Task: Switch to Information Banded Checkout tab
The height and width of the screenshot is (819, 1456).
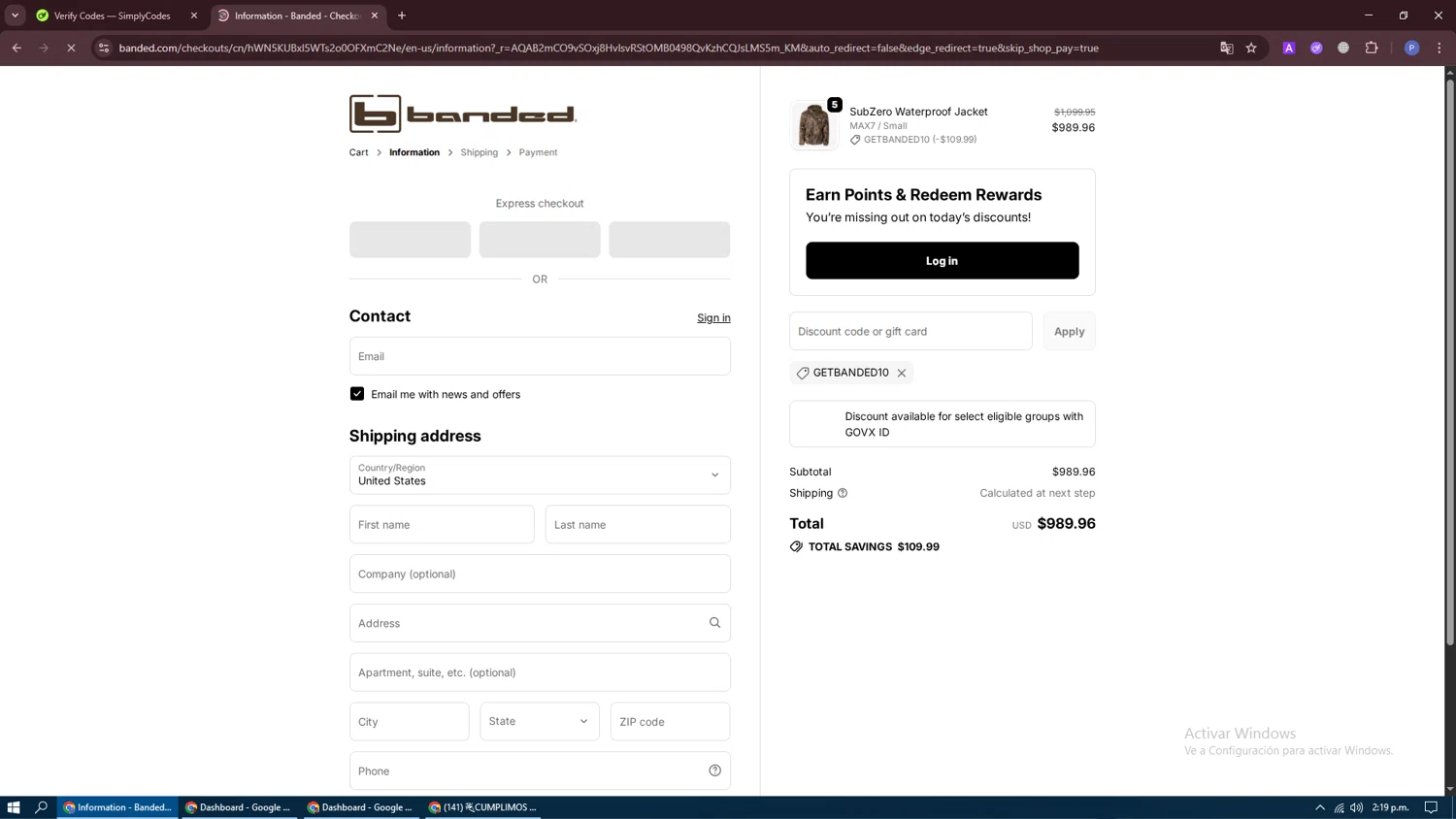Action: [x=296, y=16]
